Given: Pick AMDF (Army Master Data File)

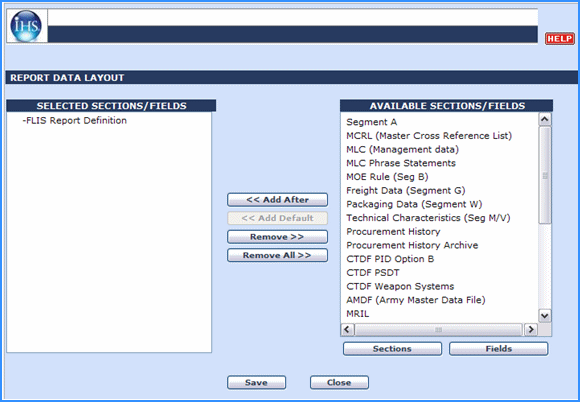Looking at the screenshot, I should pos(416,300).
